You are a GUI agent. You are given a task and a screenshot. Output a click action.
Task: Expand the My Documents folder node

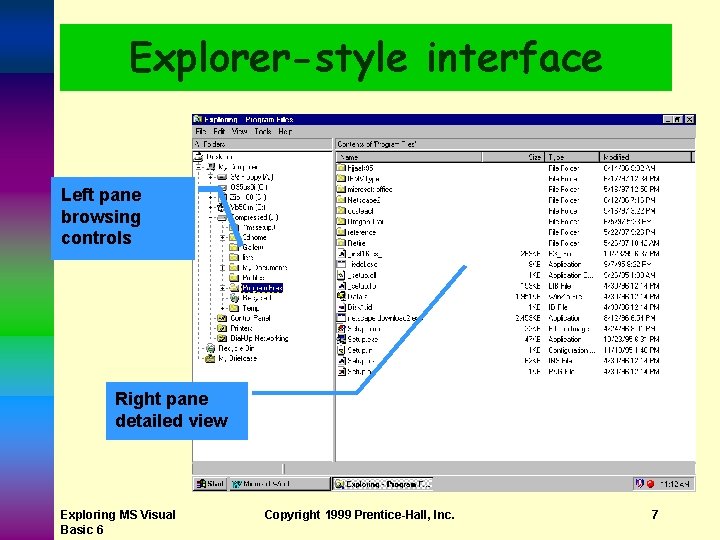coord(223,267)
